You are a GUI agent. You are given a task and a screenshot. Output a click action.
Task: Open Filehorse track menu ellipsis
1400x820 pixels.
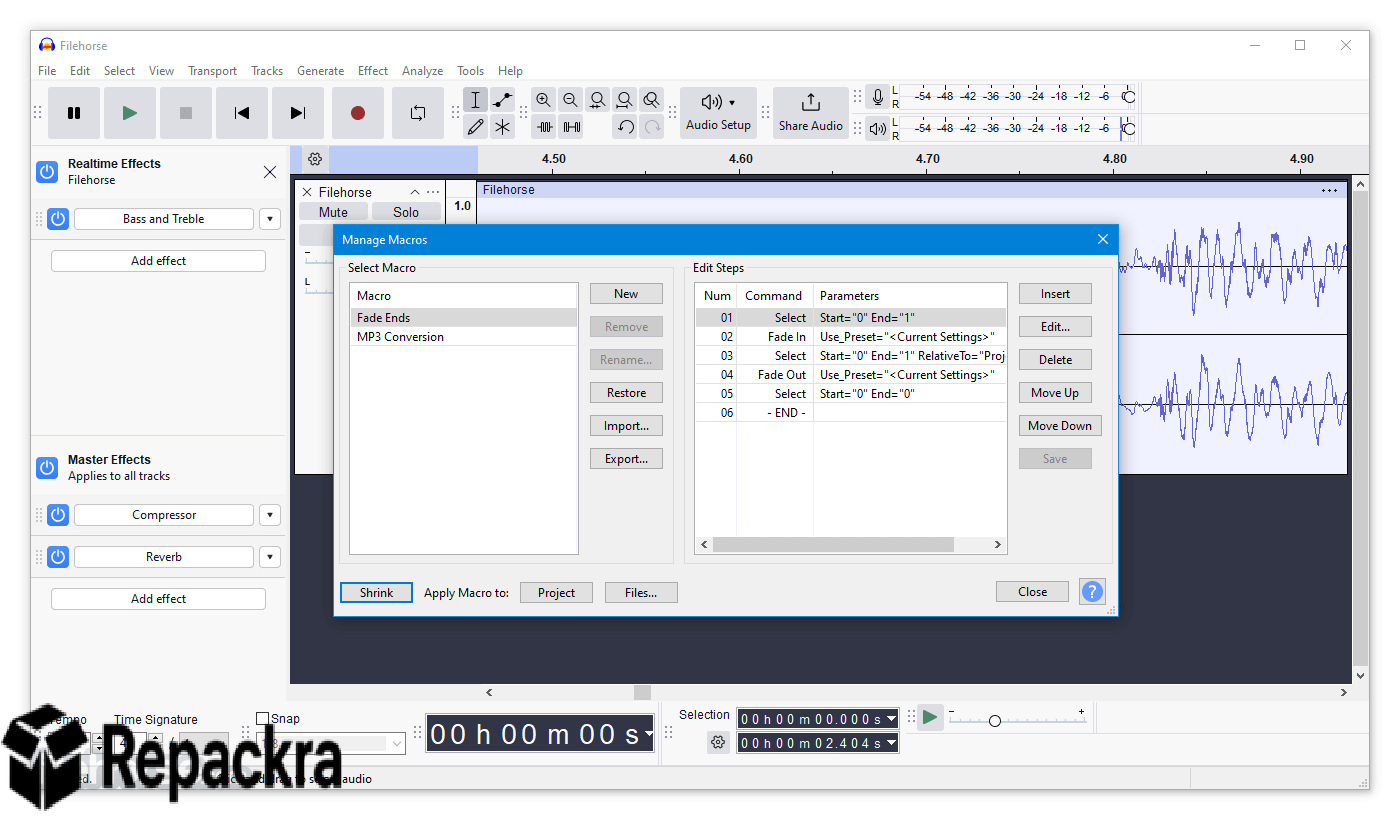[x=433, y=192]
